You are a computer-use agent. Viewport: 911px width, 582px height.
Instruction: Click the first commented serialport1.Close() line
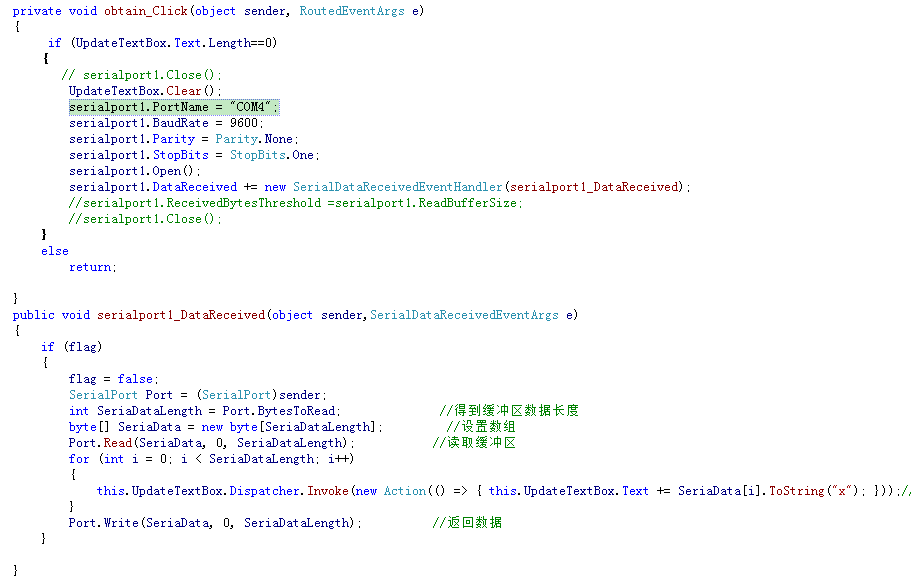click(x=141, y=75)
